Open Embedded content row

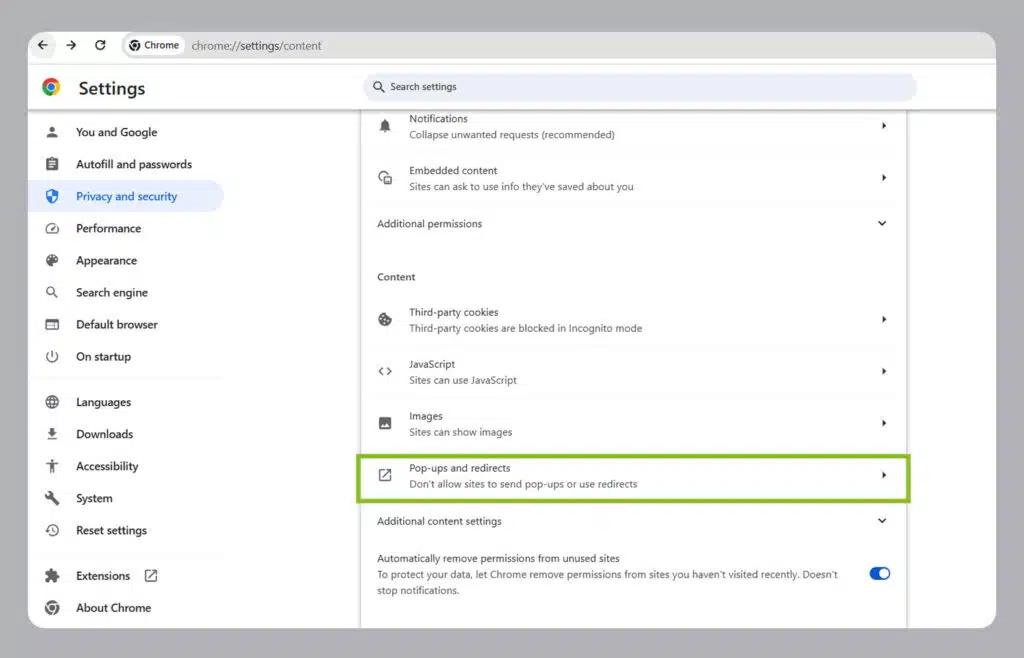coord(633,178)
